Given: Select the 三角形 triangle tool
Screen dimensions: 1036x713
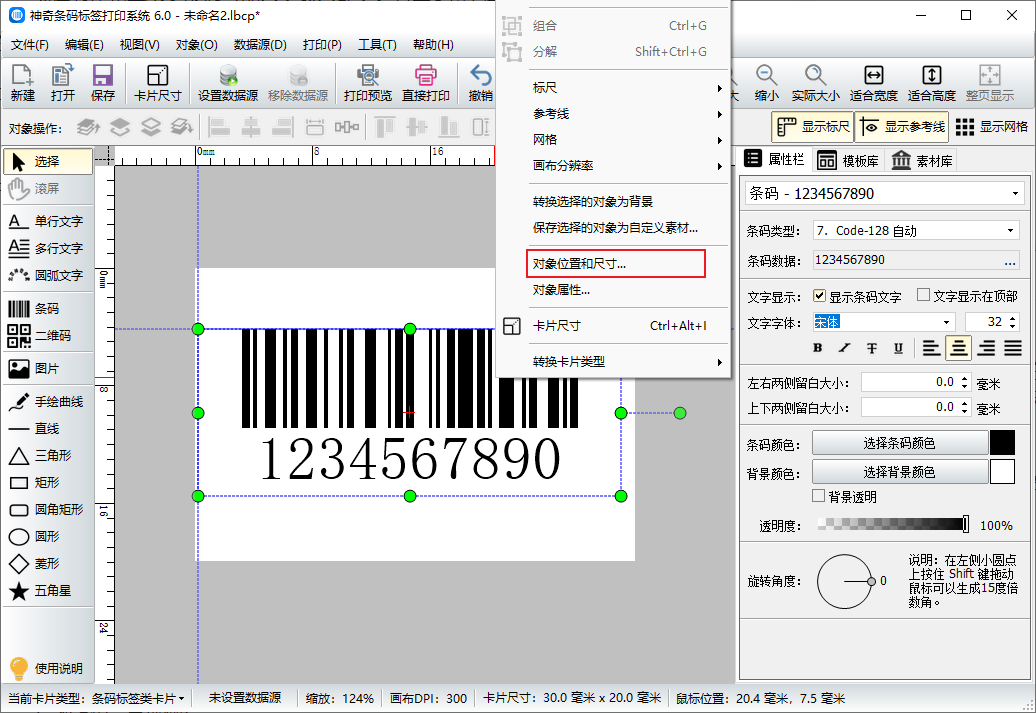Looking at the screenshot, I should point(48,456).
